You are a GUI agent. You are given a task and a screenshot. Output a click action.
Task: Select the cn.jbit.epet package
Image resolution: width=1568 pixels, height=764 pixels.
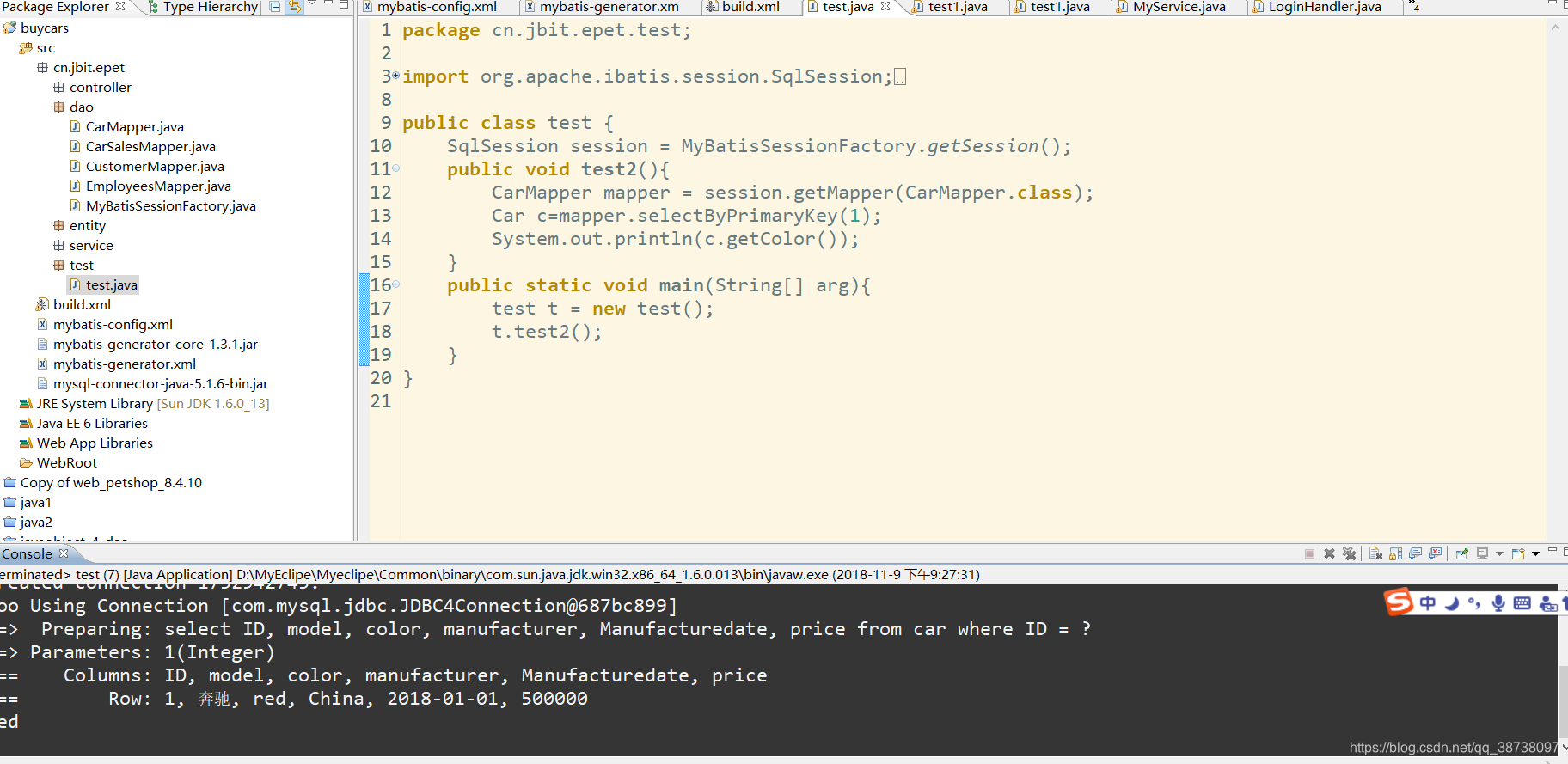pos(89,68)
